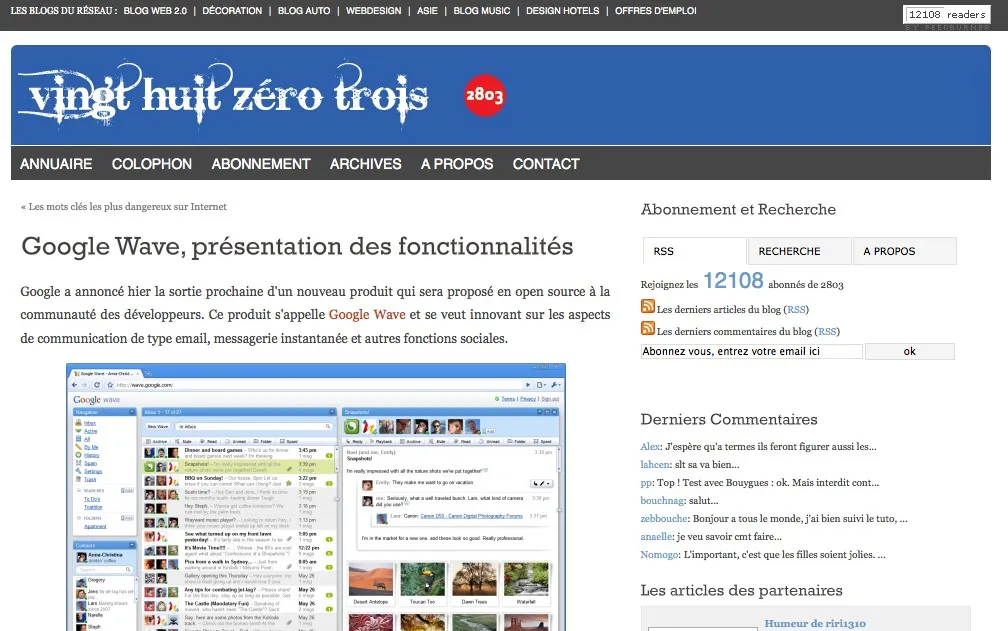Viewport: 1008px width, 631px height.
Task: Switch to the A PROPOS sidebar tab
Action: point(904,251)
